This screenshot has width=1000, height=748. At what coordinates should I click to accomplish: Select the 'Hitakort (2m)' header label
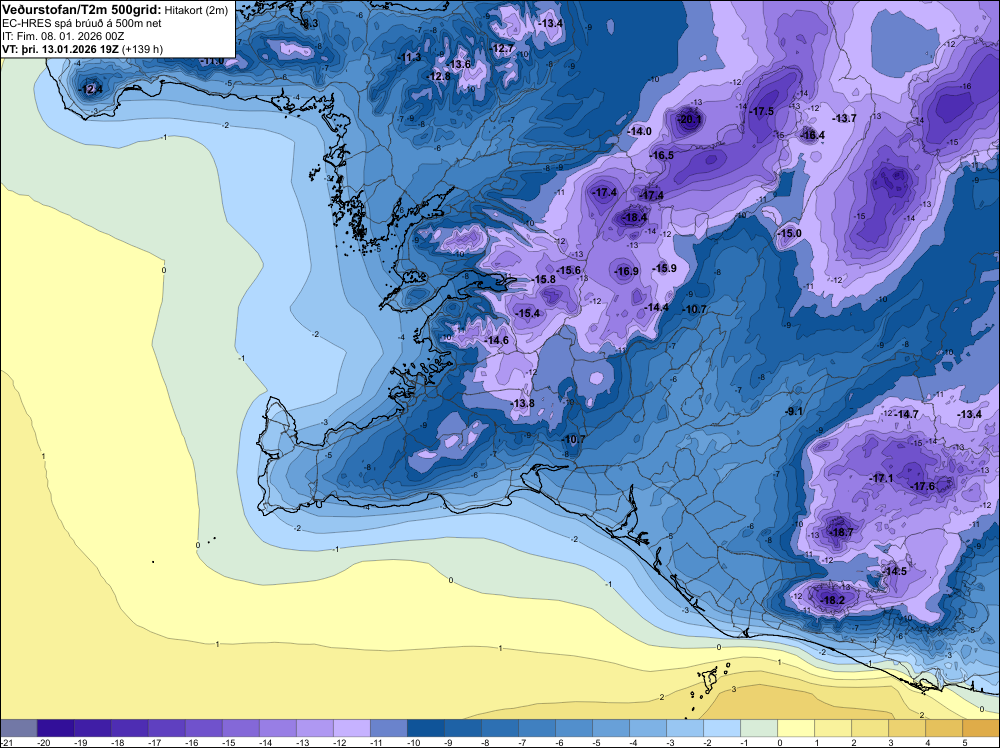coord(196,10)
